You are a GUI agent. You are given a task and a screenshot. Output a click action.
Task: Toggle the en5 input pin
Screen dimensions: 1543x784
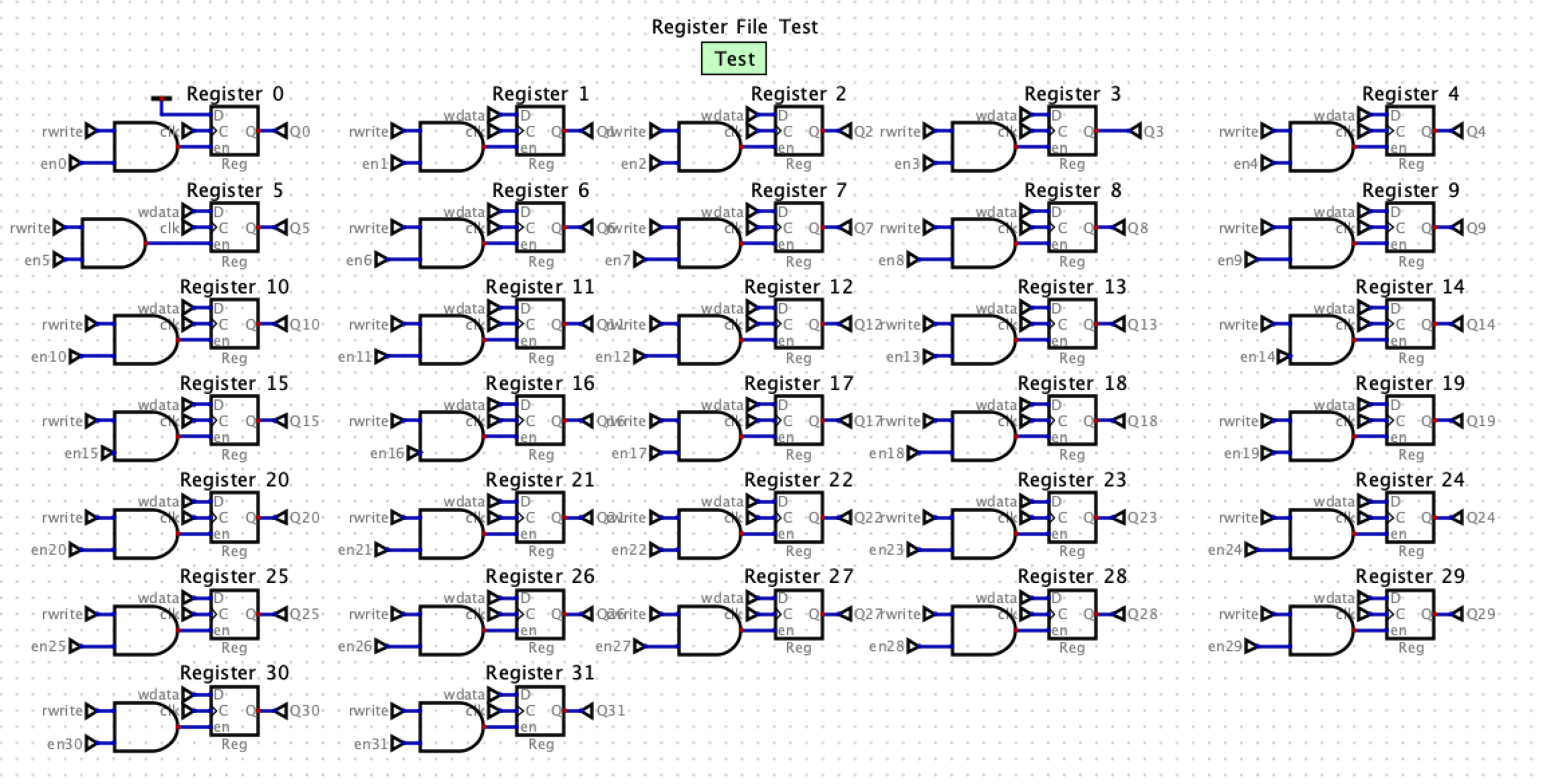[59, 259]
